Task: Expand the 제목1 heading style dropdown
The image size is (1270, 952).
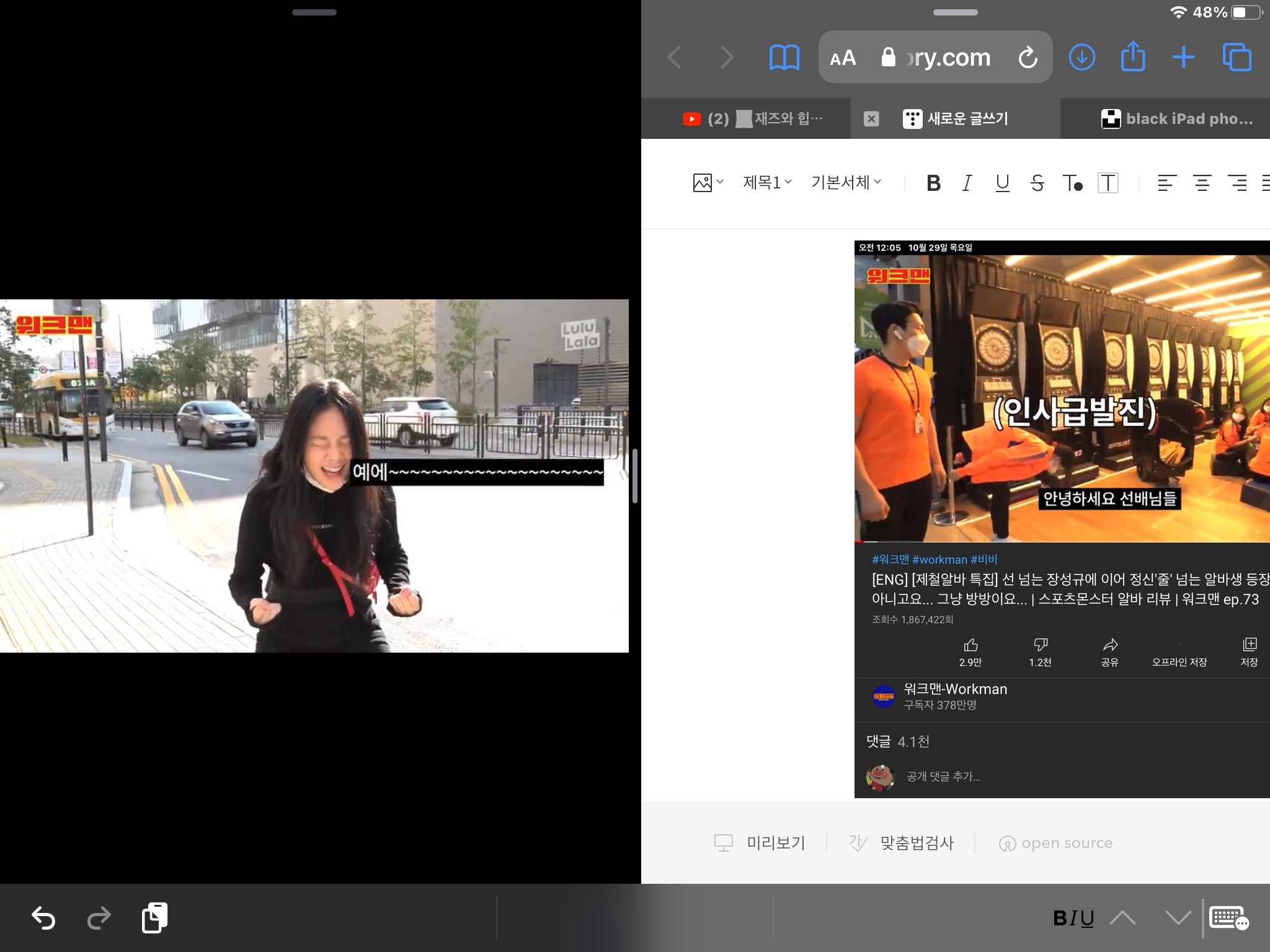Action: [x=767, y=182]
